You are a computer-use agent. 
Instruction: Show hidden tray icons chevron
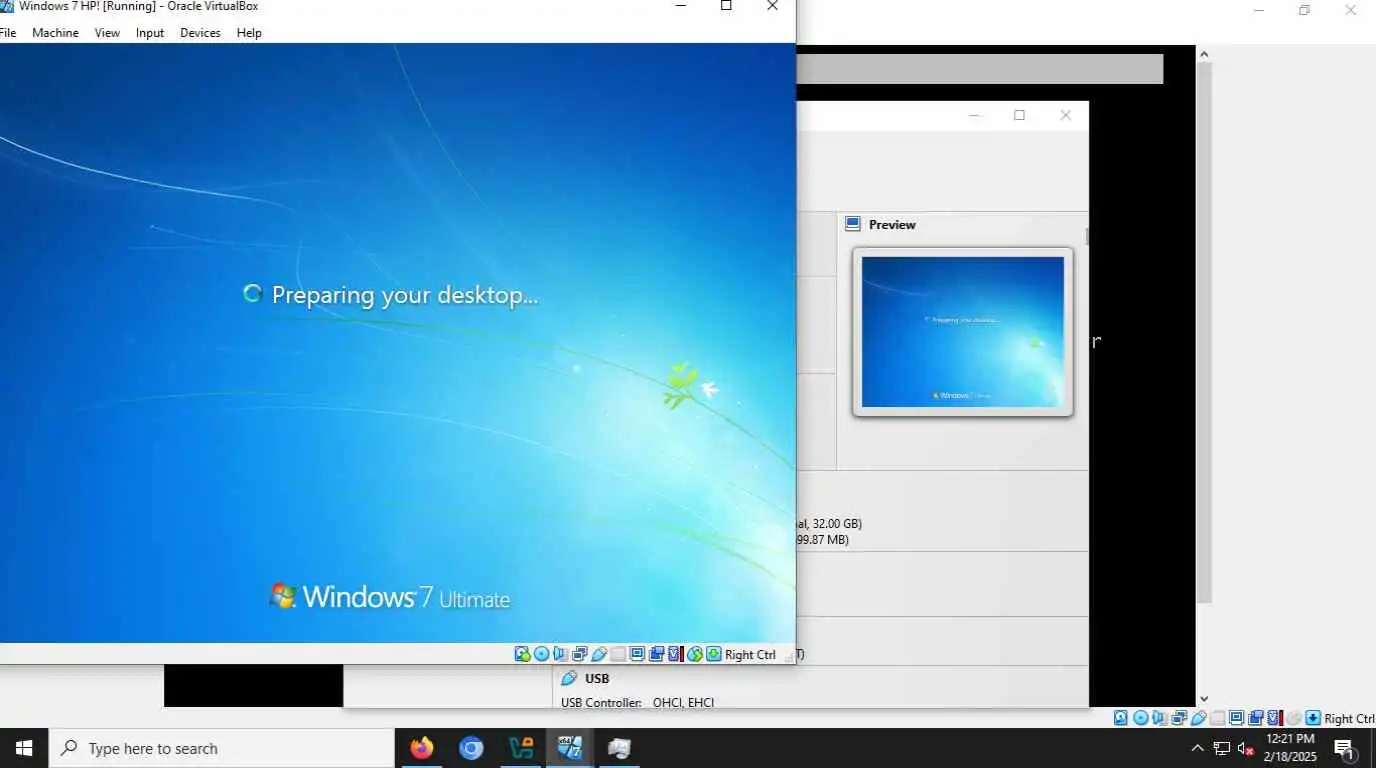1197,748
